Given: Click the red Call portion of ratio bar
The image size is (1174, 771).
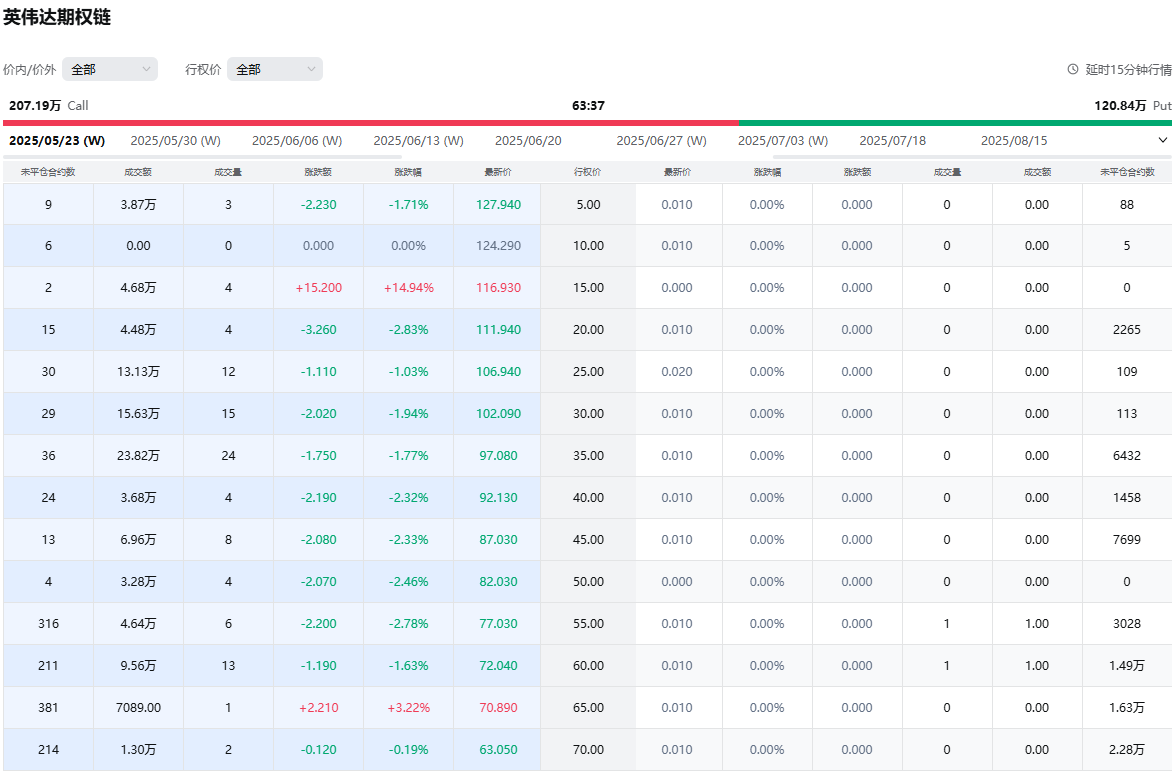Looking at the screenshot, I should pos(371,123).
